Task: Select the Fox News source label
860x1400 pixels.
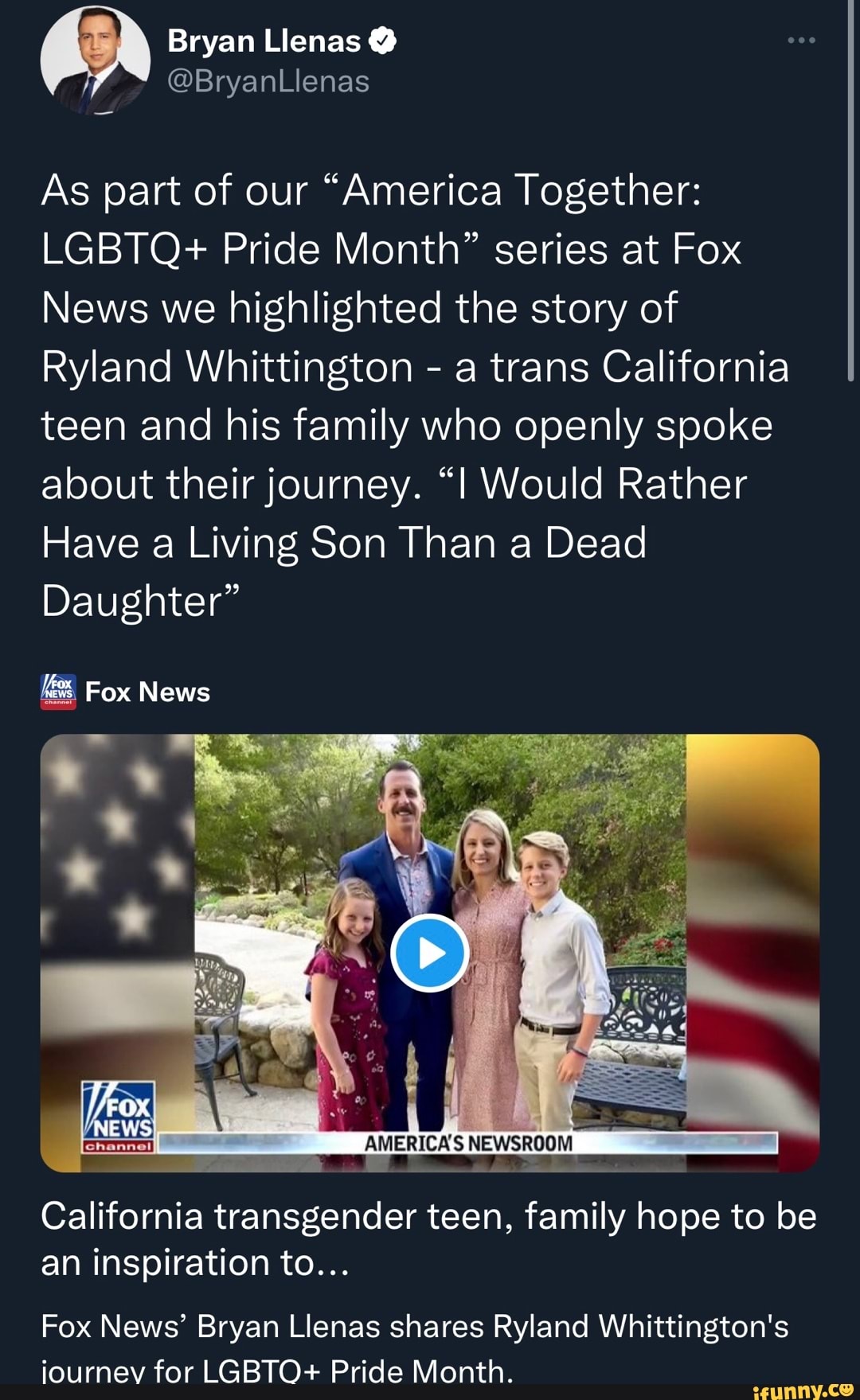Action: click(x=147, y=692)
